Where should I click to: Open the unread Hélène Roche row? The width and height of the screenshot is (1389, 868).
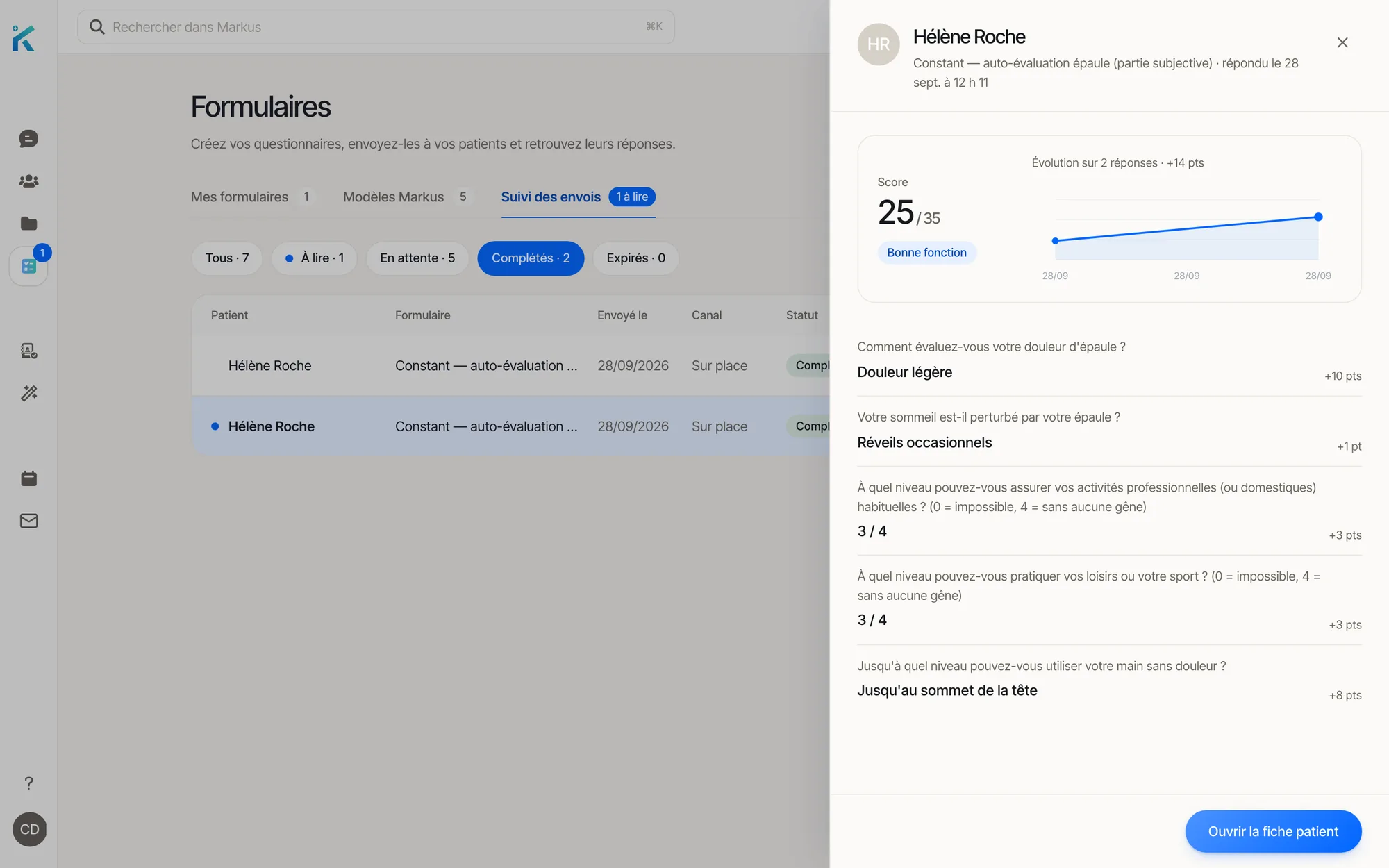pyautogui.click(x=510, y=426)
